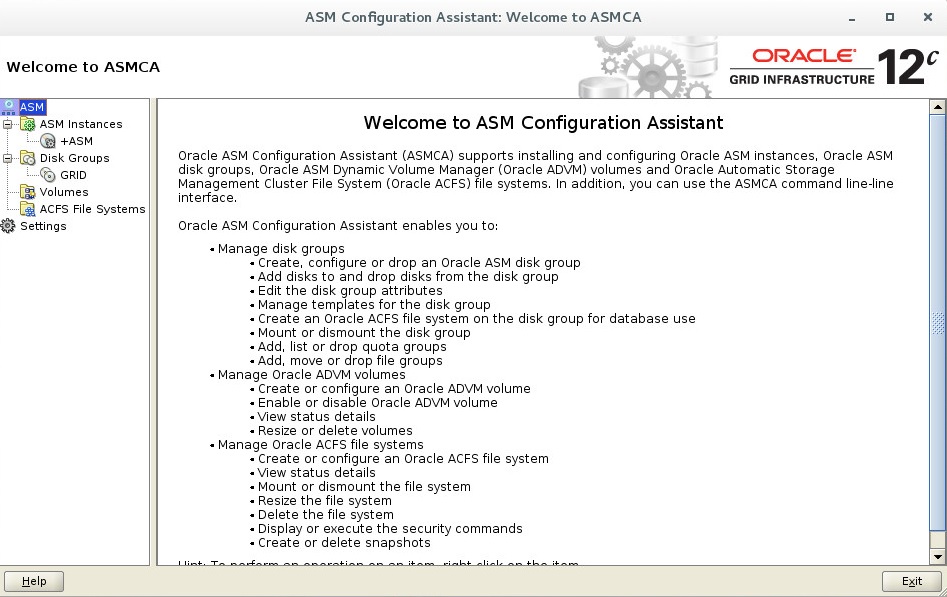Image resolution: width=947 pixels, height=597 pixels.
Task: Click the +ASM instance icon
Action: (x=48, y=141)
